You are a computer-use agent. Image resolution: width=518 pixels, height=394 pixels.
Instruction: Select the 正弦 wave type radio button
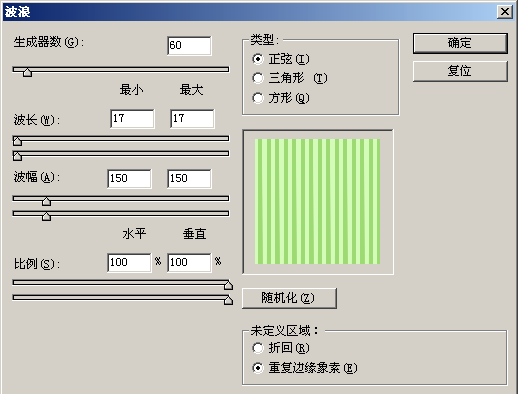(258, 59)
